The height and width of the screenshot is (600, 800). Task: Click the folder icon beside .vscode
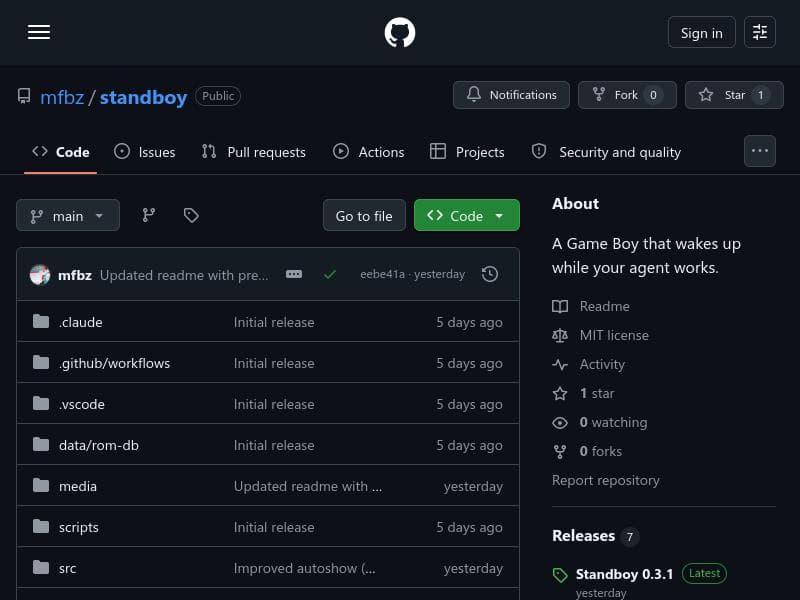pyautogui.click(x=41, y=404)
